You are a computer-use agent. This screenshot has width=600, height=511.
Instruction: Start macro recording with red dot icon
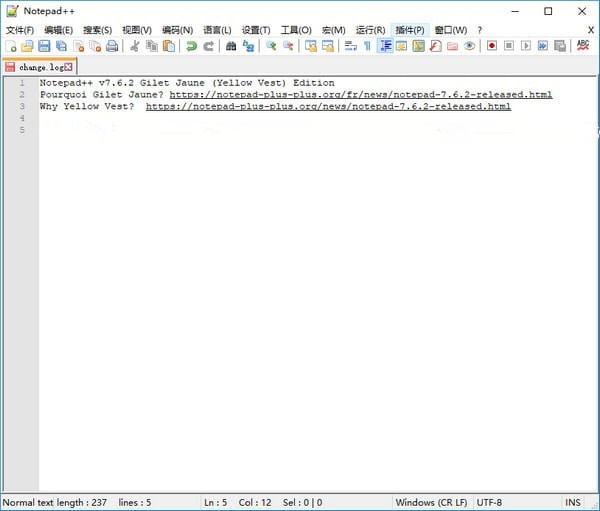(x=492, y=46)
